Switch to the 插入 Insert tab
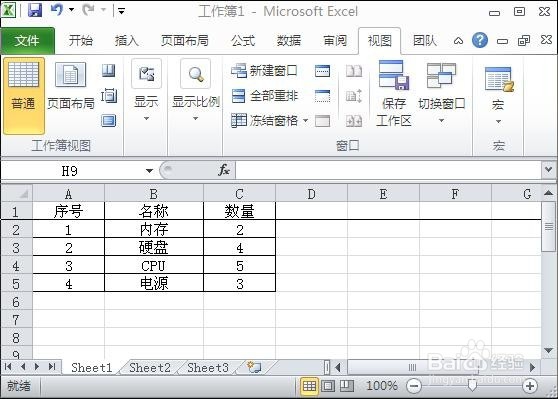Viewport: 558px width, 399px height. [x=126, y=41]
